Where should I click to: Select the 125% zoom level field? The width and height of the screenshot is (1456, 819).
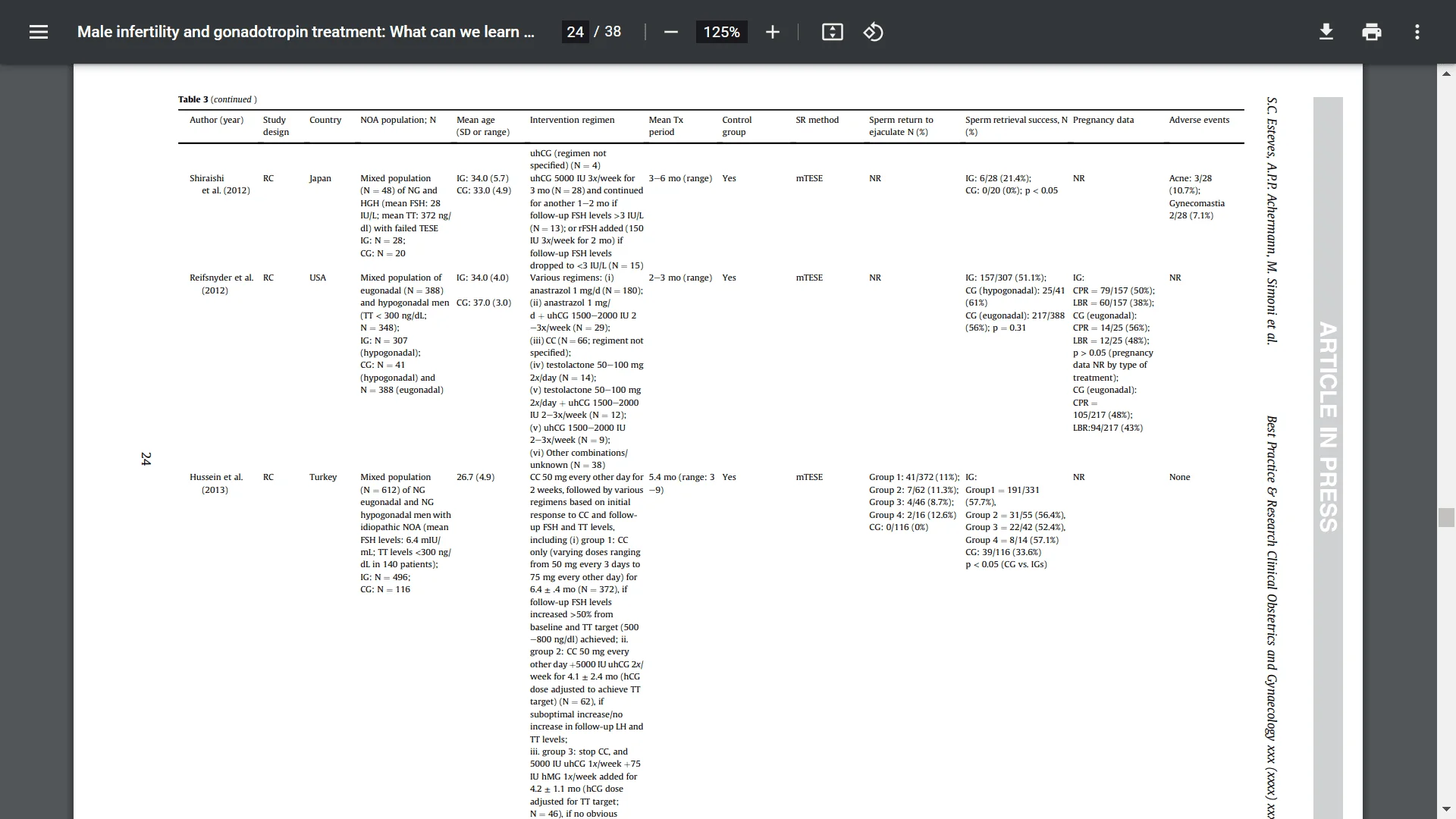point(721,32)
